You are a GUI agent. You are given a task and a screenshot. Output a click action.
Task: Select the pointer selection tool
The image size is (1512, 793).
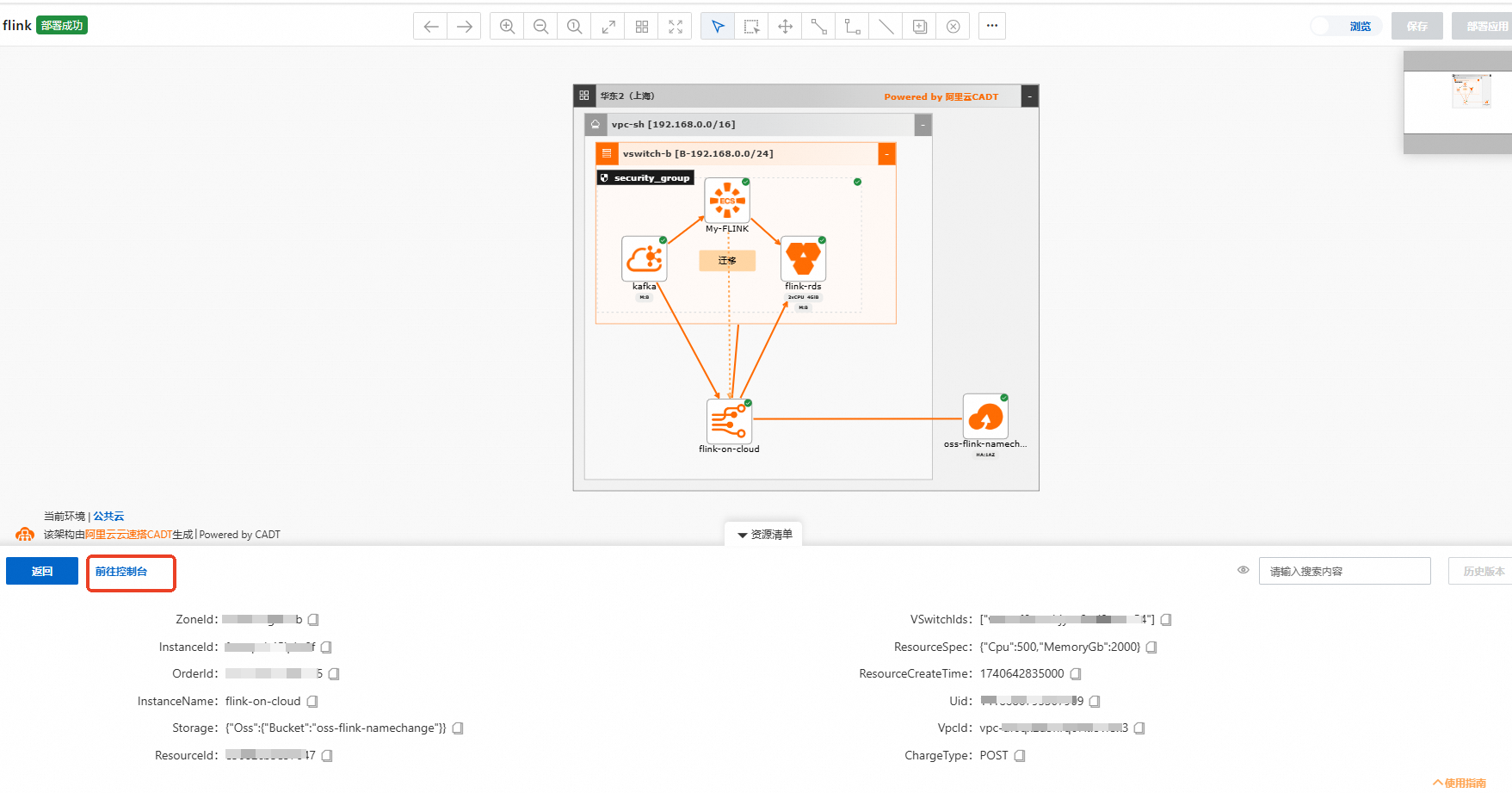[718, 27]
